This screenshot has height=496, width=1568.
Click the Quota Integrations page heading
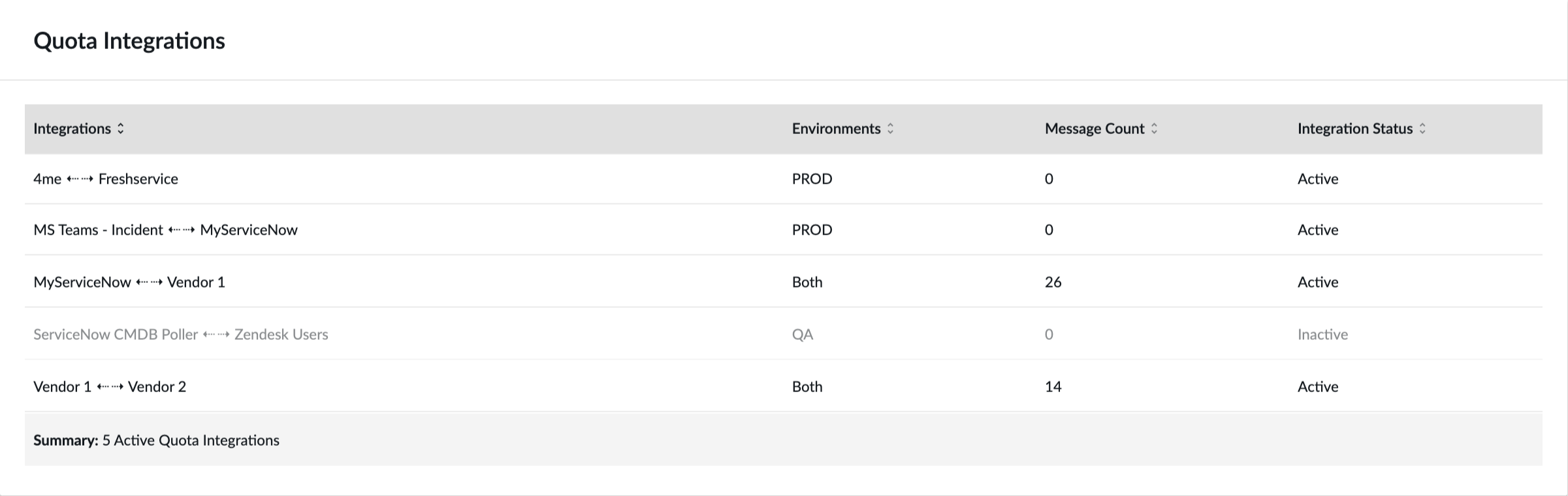(129, 41)
